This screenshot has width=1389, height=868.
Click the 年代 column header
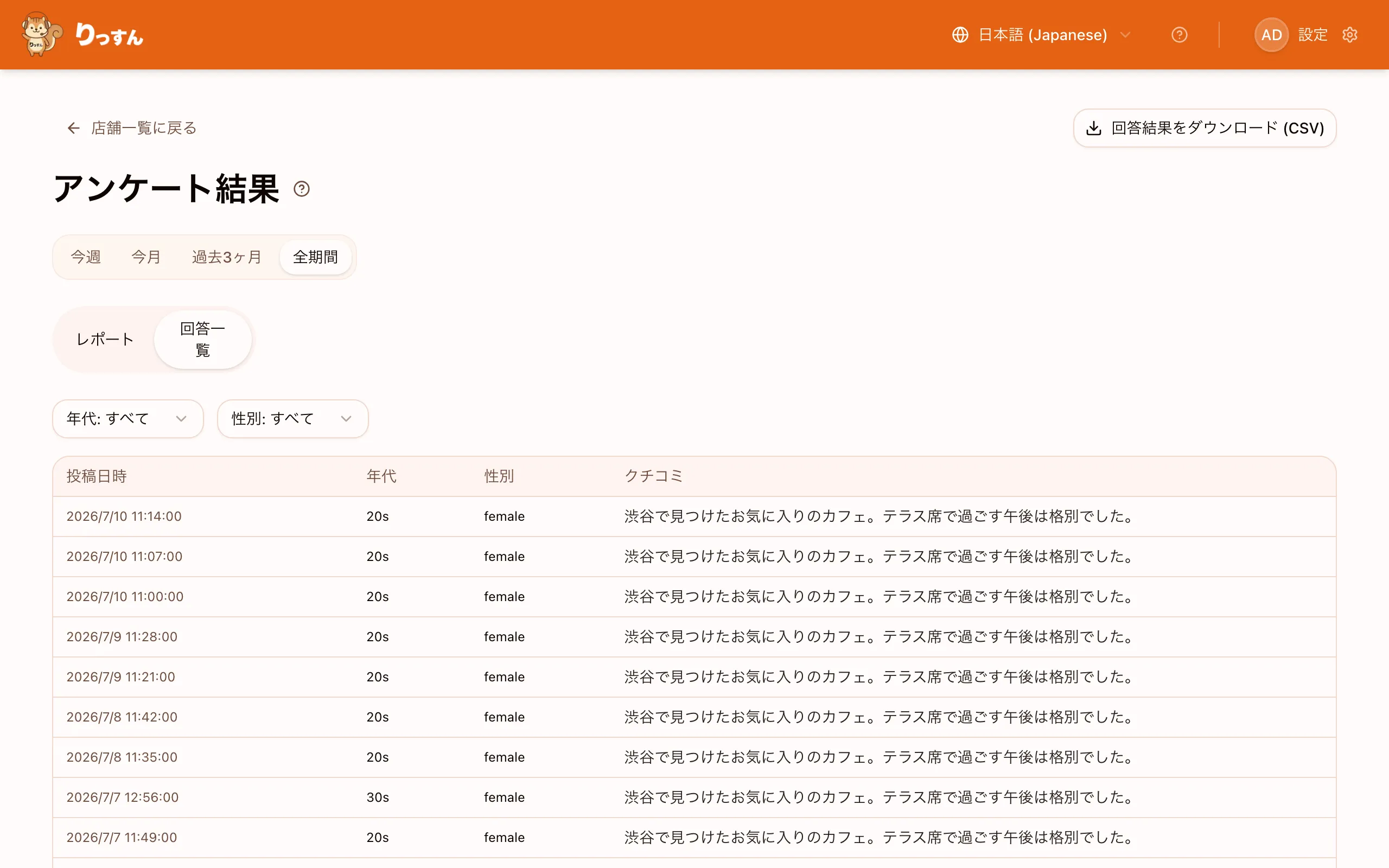(381, 476)
